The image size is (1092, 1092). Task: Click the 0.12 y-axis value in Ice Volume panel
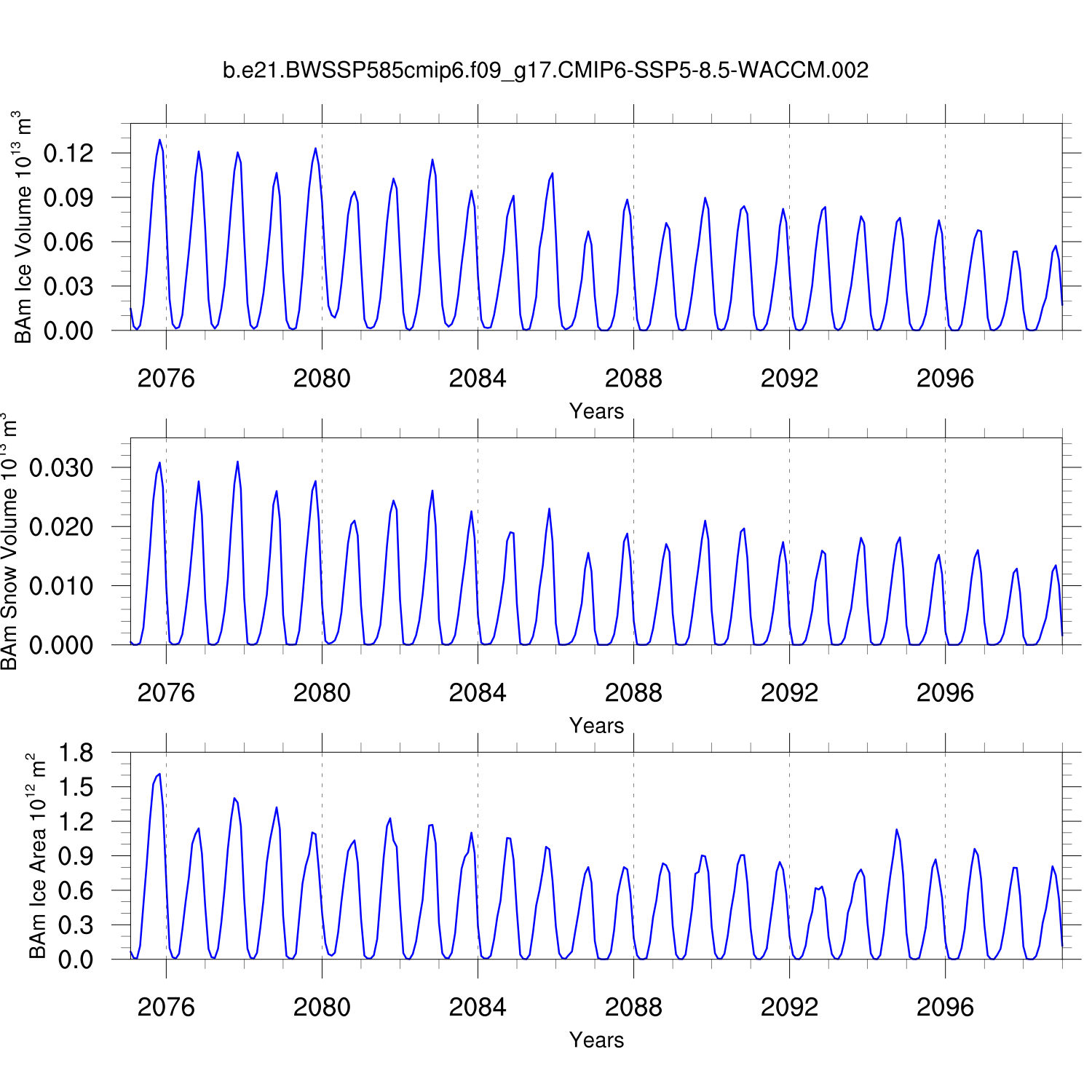tap(68, 154)
